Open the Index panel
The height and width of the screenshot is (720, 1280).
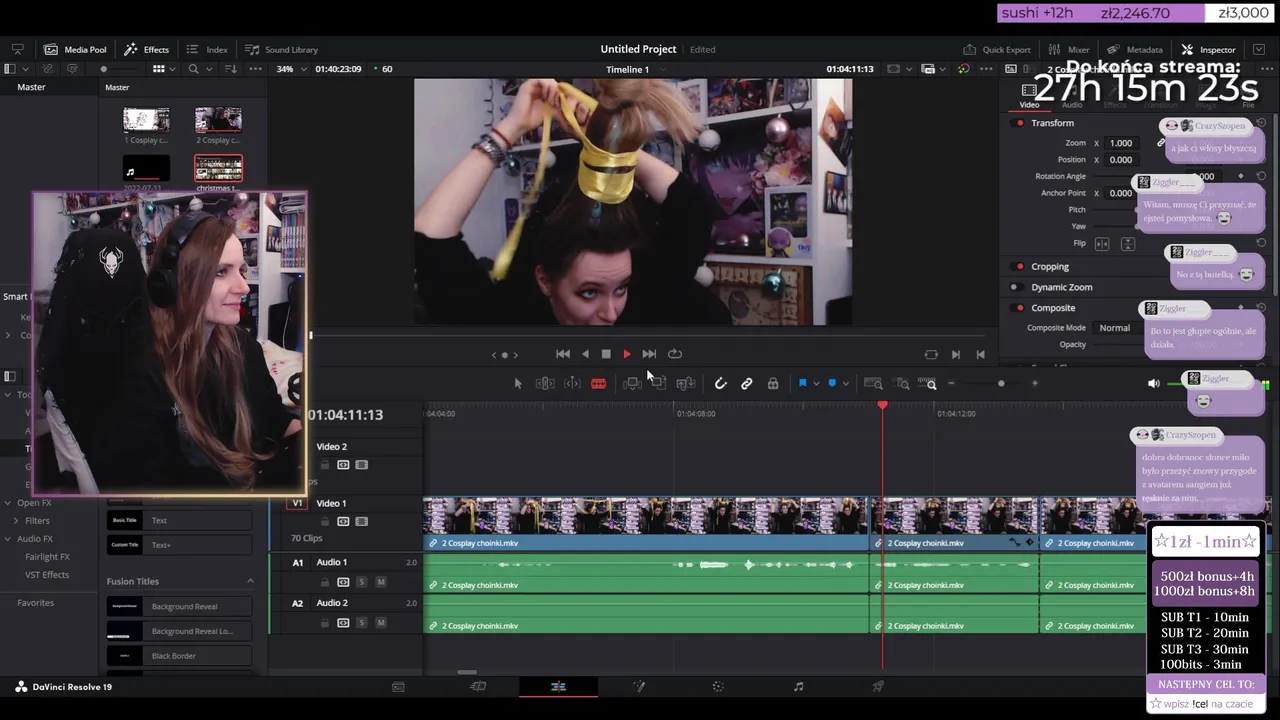(x=207, y=49)
